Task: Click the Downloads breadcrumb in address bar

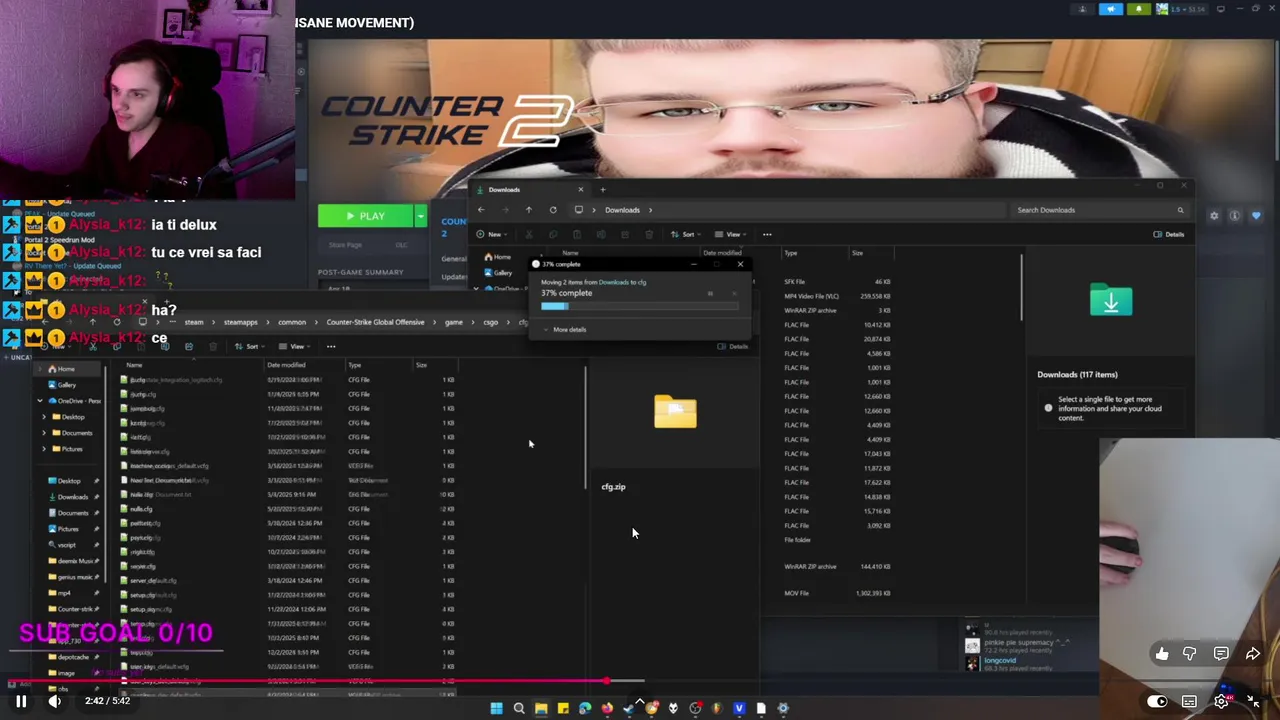Action: (622, 210)
